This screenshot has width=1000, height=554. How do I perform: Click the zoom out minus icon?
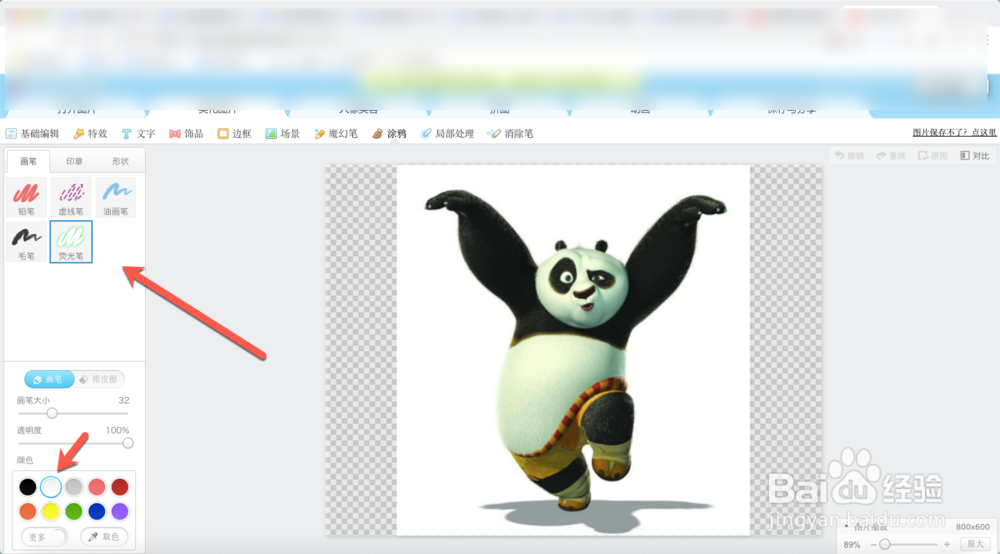(x=873, y=544)
